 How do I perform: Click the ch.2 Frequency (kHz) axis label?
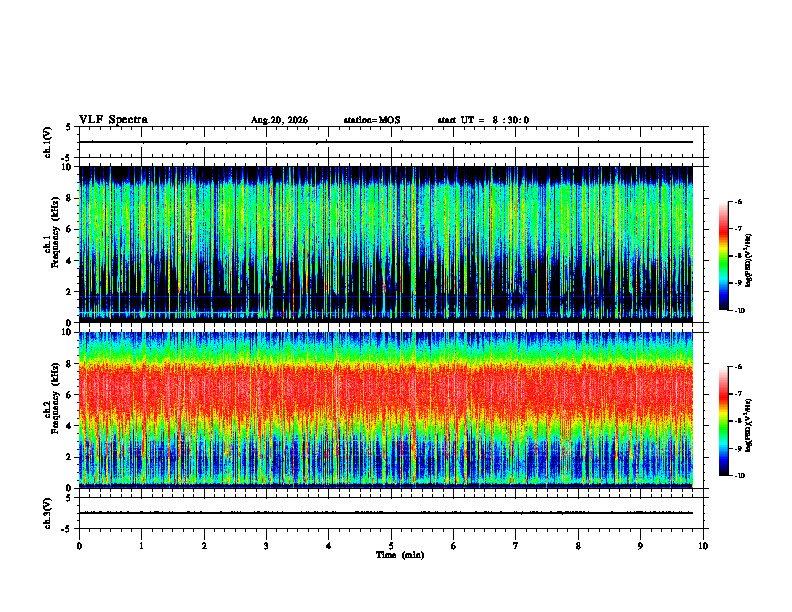point(55,405)
